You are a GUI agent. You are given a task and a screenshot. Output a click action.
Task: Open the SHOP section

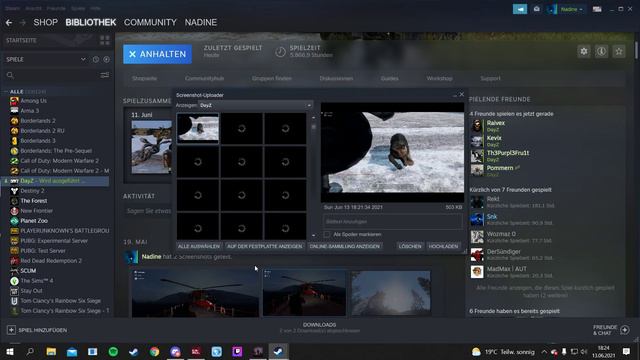(x=45, y=22)
